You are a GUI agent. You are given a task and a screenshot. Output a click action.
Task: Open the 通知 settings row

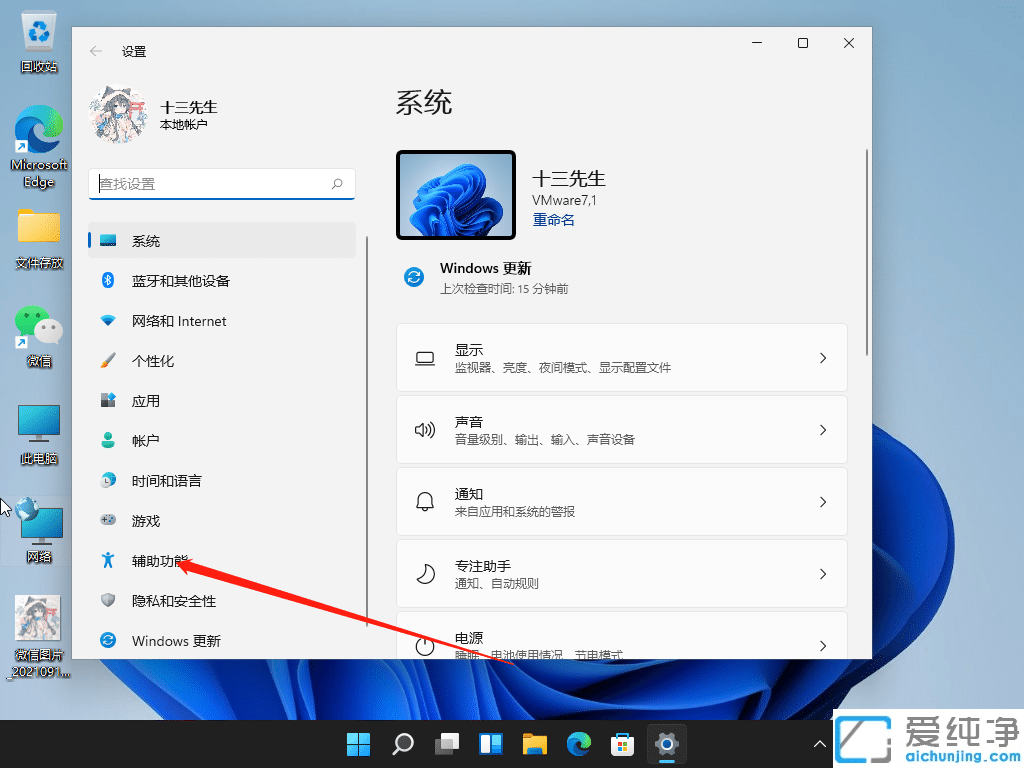(x=622, y=501)
